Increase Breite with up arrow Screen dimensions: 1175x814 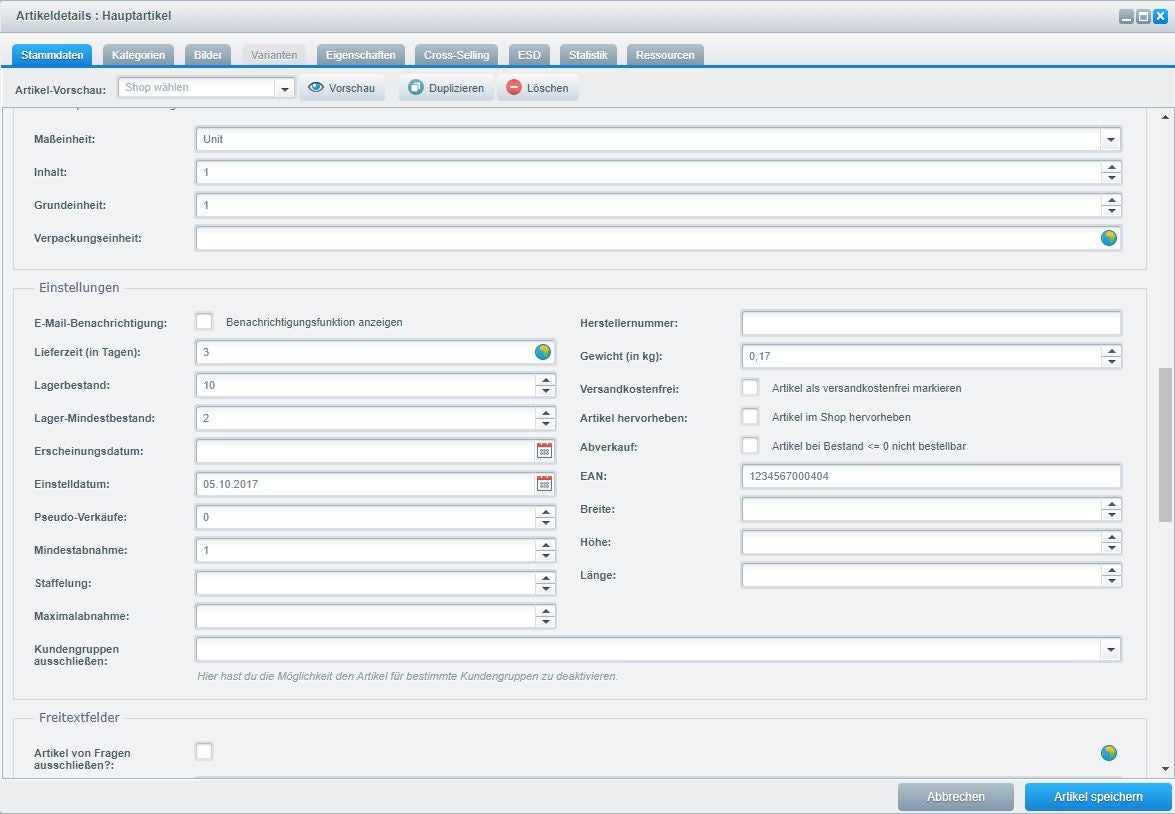tap(1111, 504)
